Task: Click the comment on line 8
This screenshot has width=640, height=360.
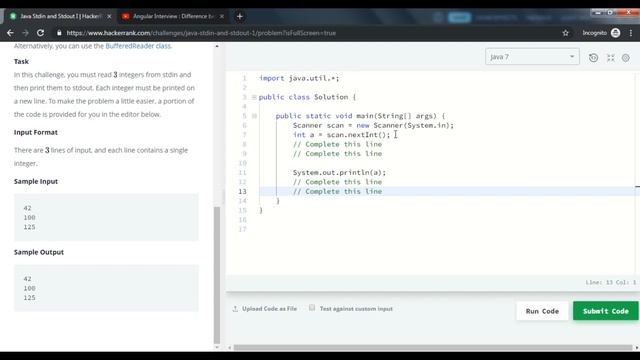Action: coord(337,144)
